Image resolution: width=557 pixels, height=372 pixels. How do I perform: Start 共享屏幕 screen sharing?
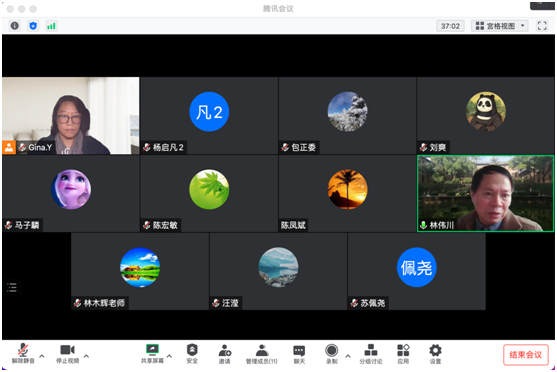pos(152,353)
